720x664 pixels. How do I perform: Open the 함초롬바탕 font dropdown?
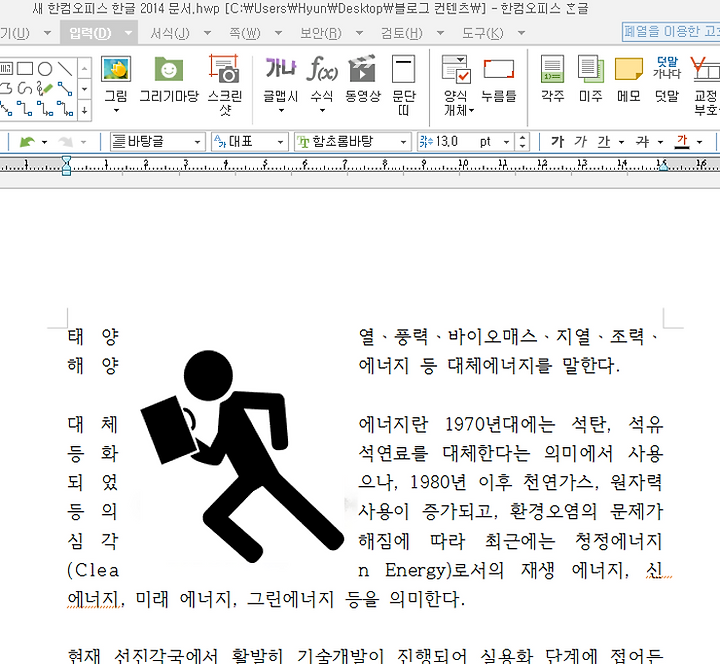(x=352, y=141)
